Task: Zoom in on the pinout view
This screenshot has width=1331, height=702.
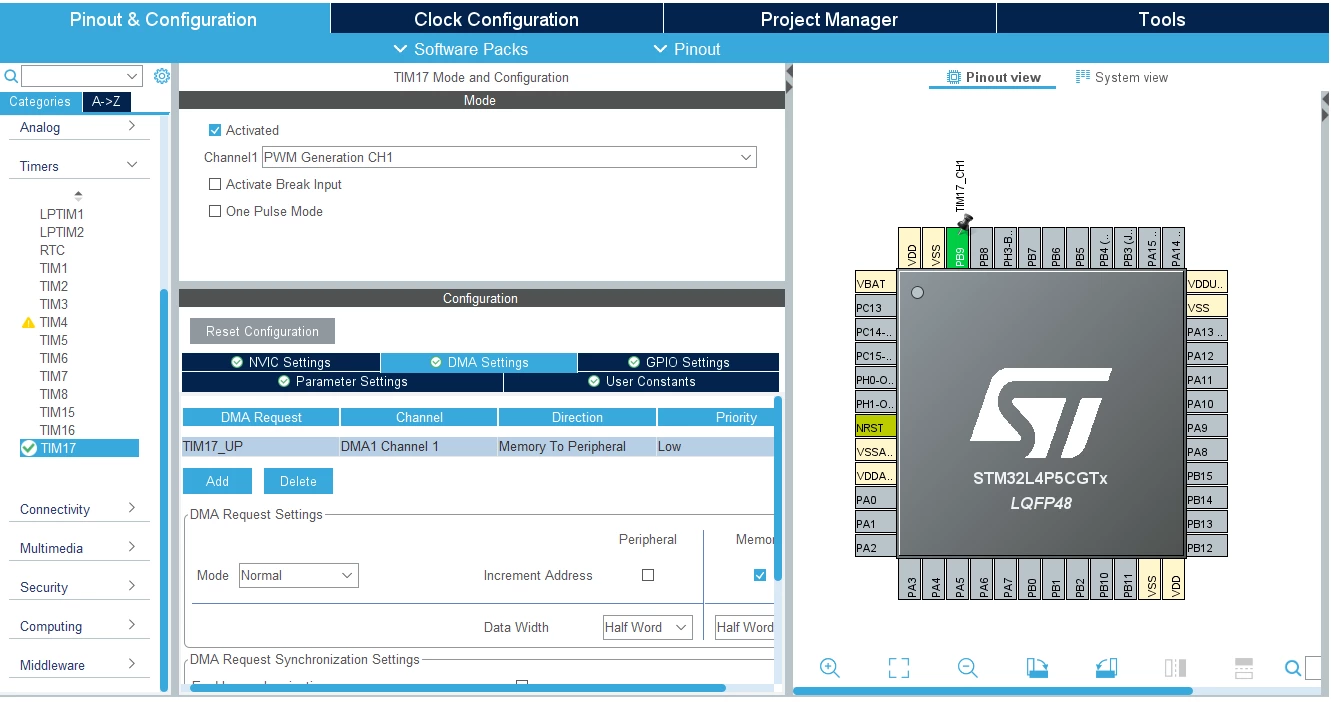Action: (x=829, y=668)
